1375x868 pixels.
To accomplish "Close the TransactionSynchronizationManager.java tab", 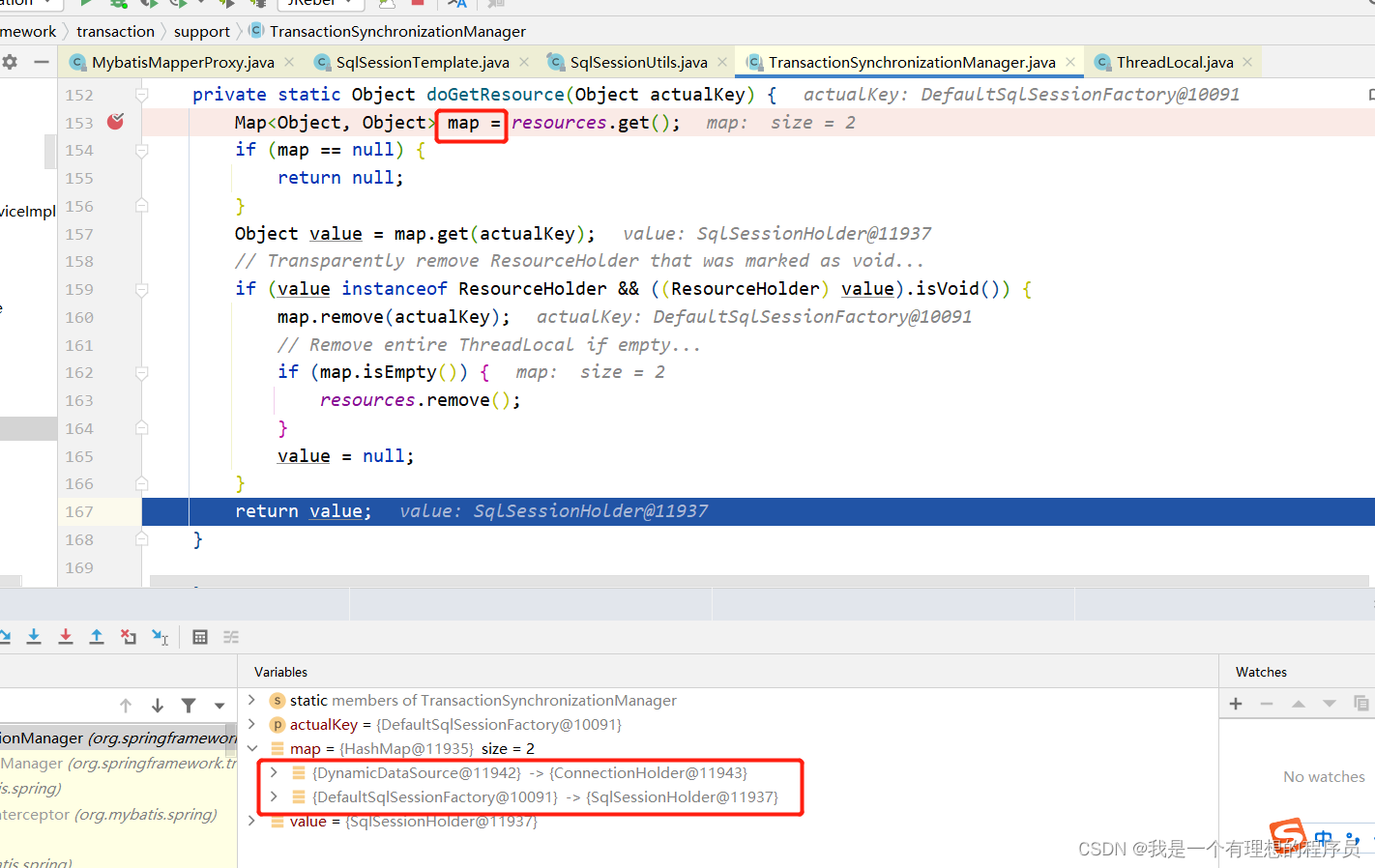I will [x=1070, y=62].
